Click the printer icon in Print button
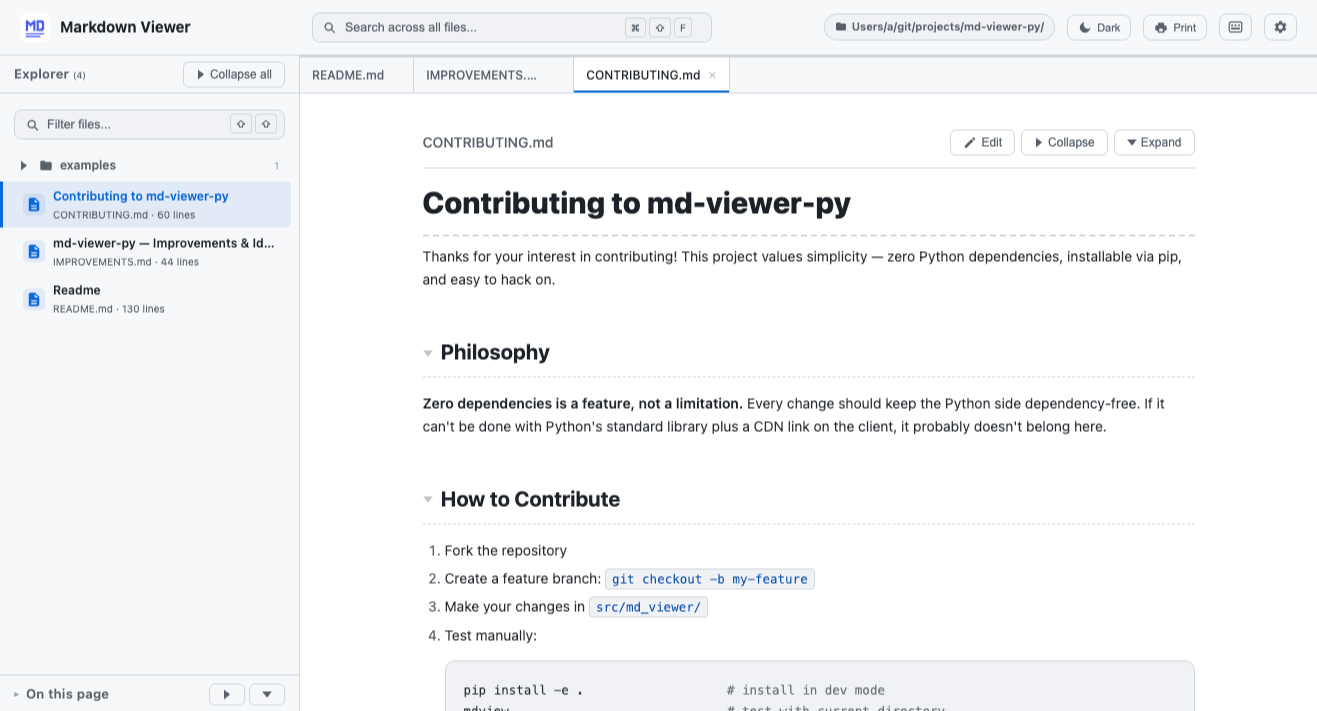 1159,27
